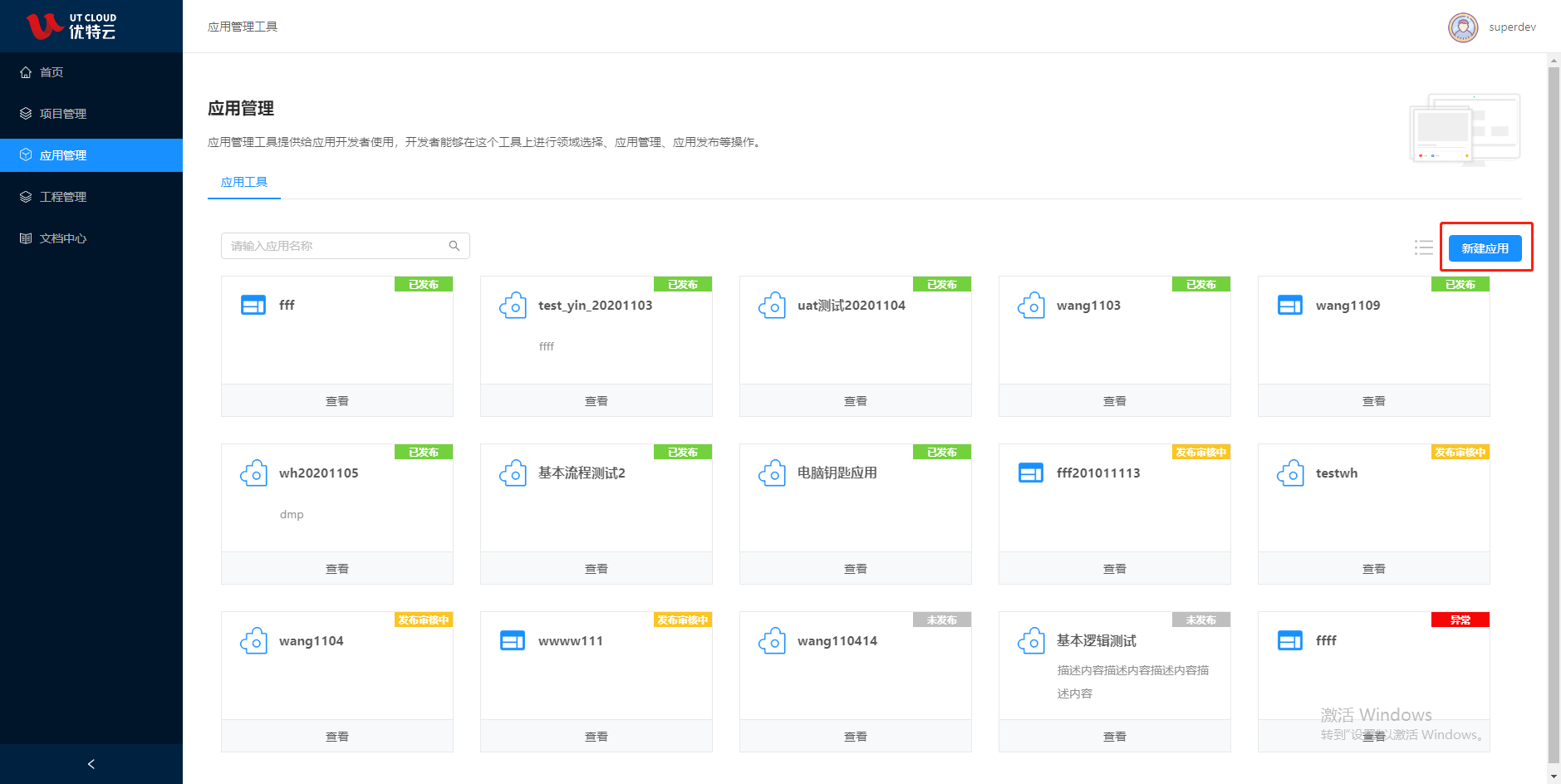
Task: Click 查看 on the test_yin_20201103 card
Action: coord(596,401)
